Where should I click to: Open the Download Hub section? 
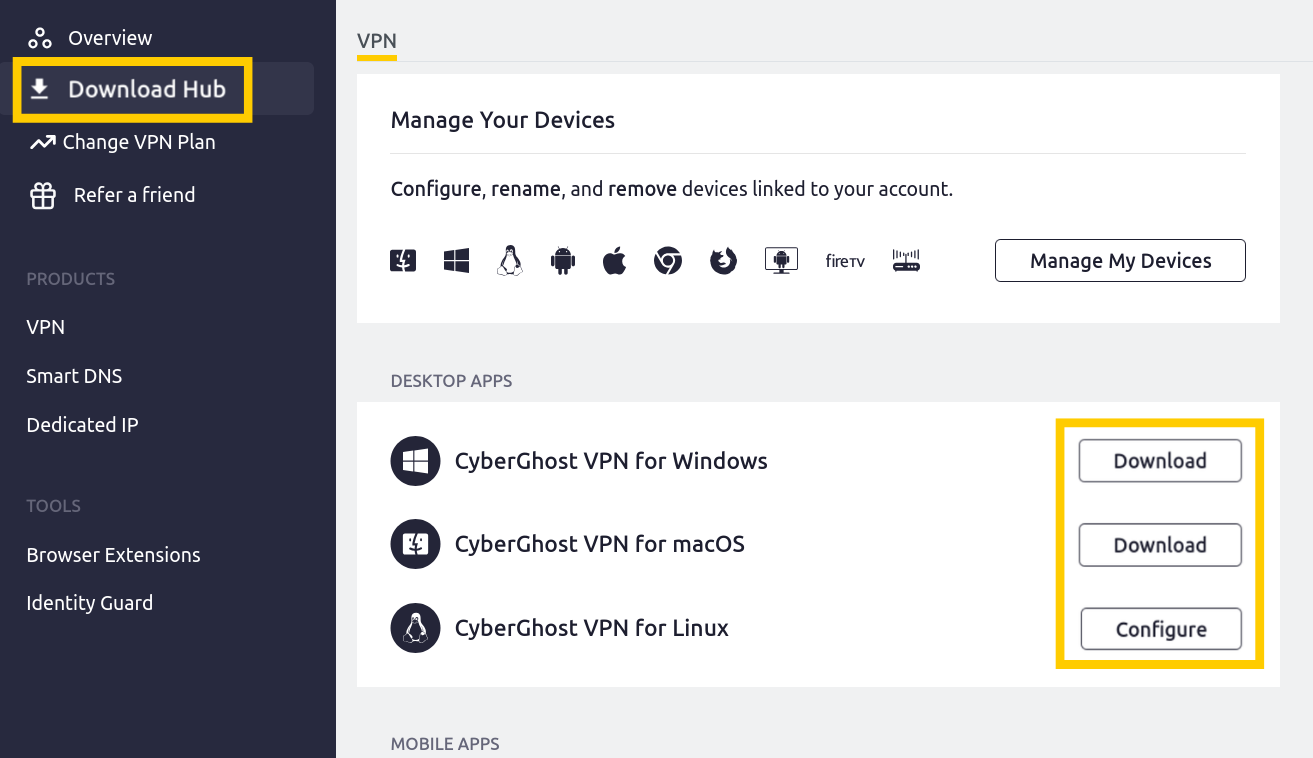point(147,89)
